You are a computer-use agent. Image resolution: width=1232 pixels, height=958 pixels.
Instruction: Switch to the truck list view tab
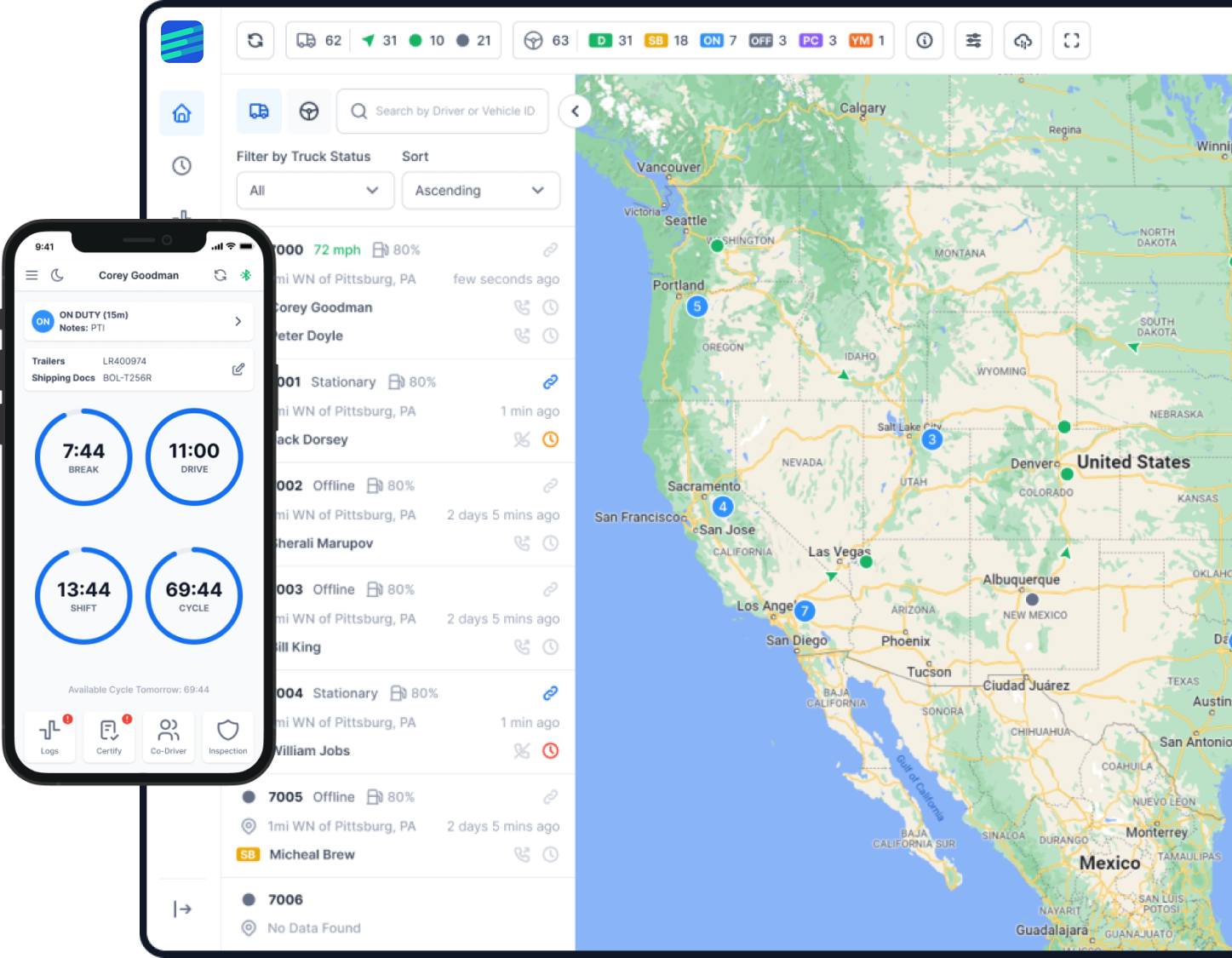259,112
